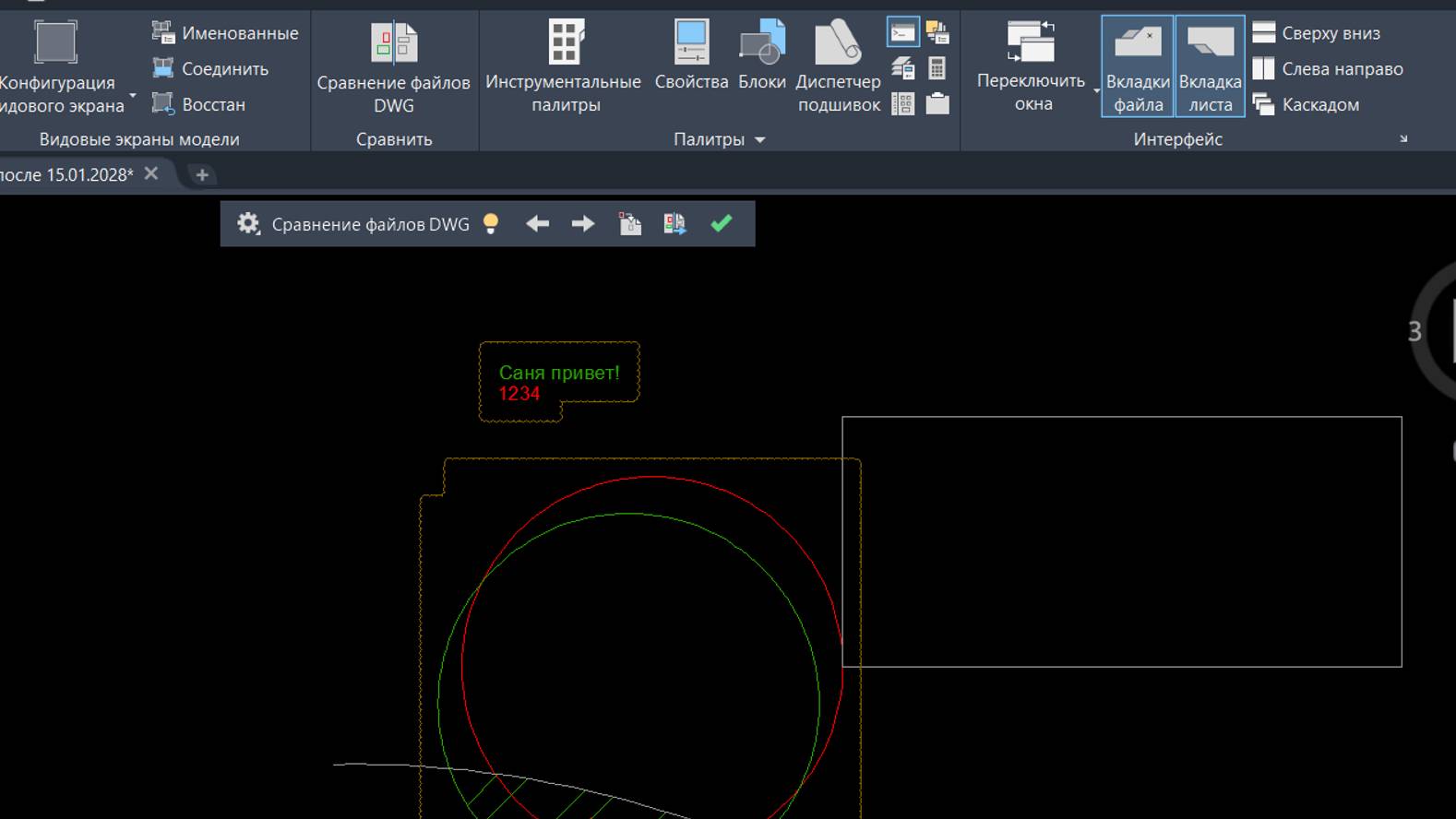Toggle the comparison lightbulb on/off
1456x819 pixels.
491,224
